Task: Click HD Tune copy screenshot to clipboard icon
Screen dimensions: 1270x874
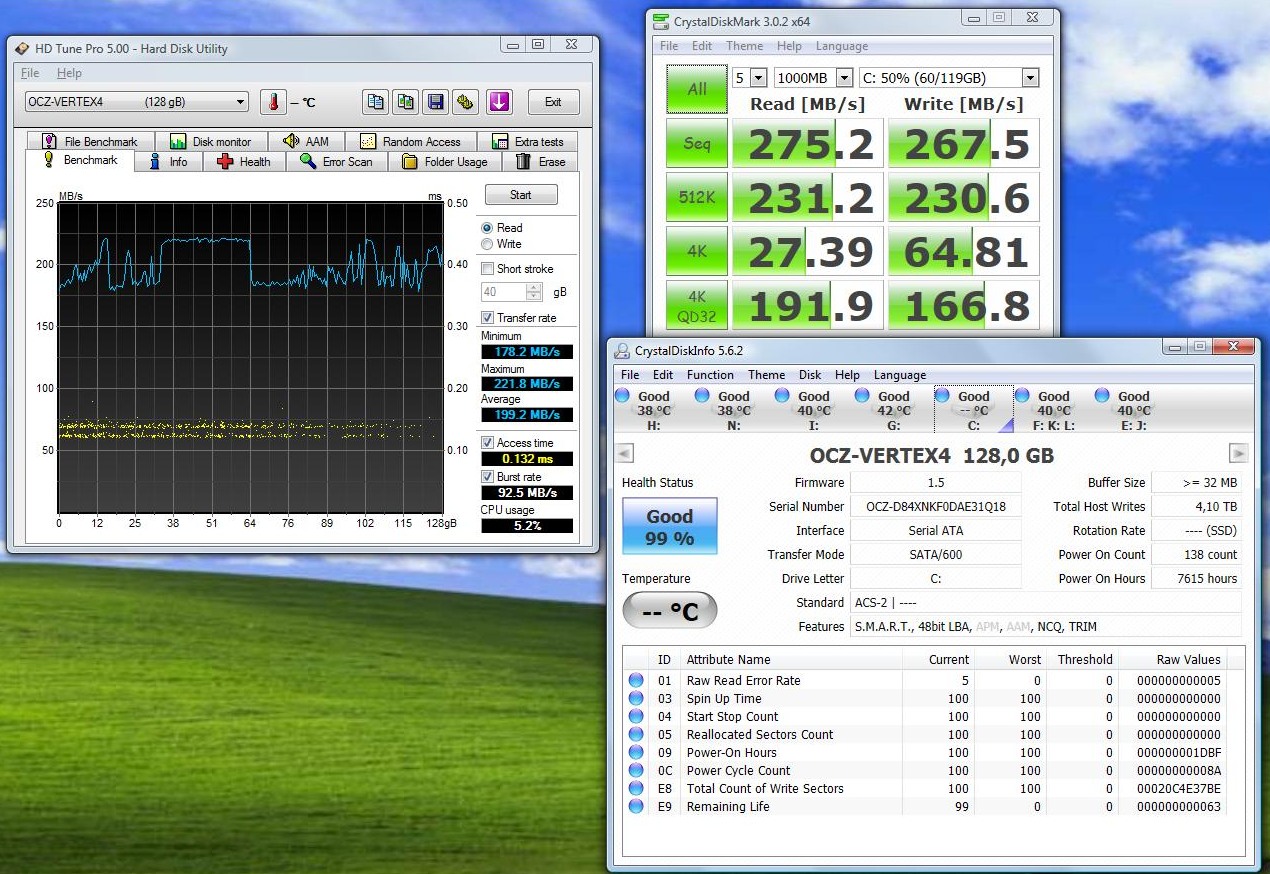Action: [405, 101]
